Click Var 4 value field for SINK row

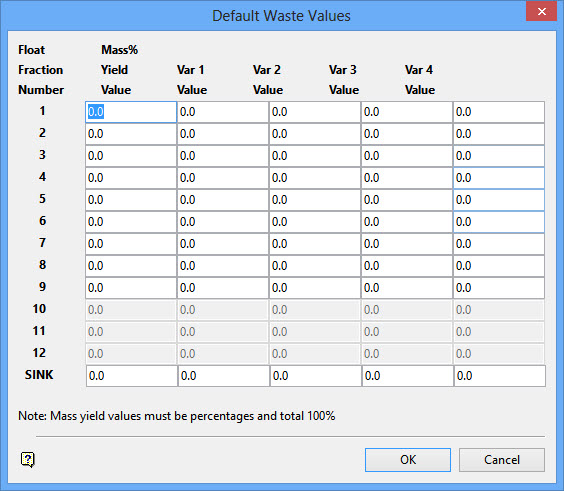tap(500, 376)
